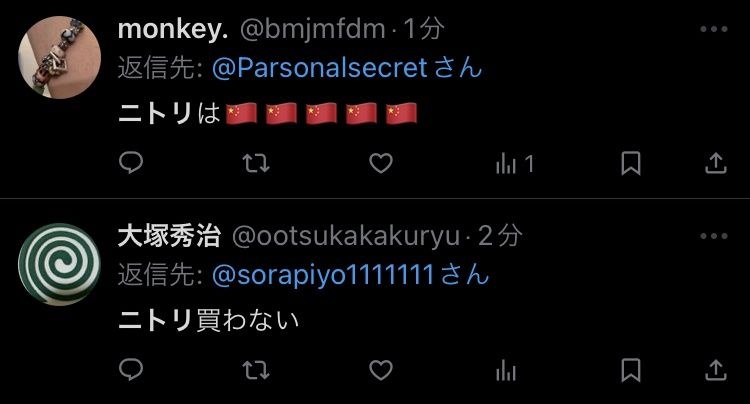Open more options for 大塚秀治's tweet
Image resolution: width=750 pixels, height=404 pixels.
[714, 236]
